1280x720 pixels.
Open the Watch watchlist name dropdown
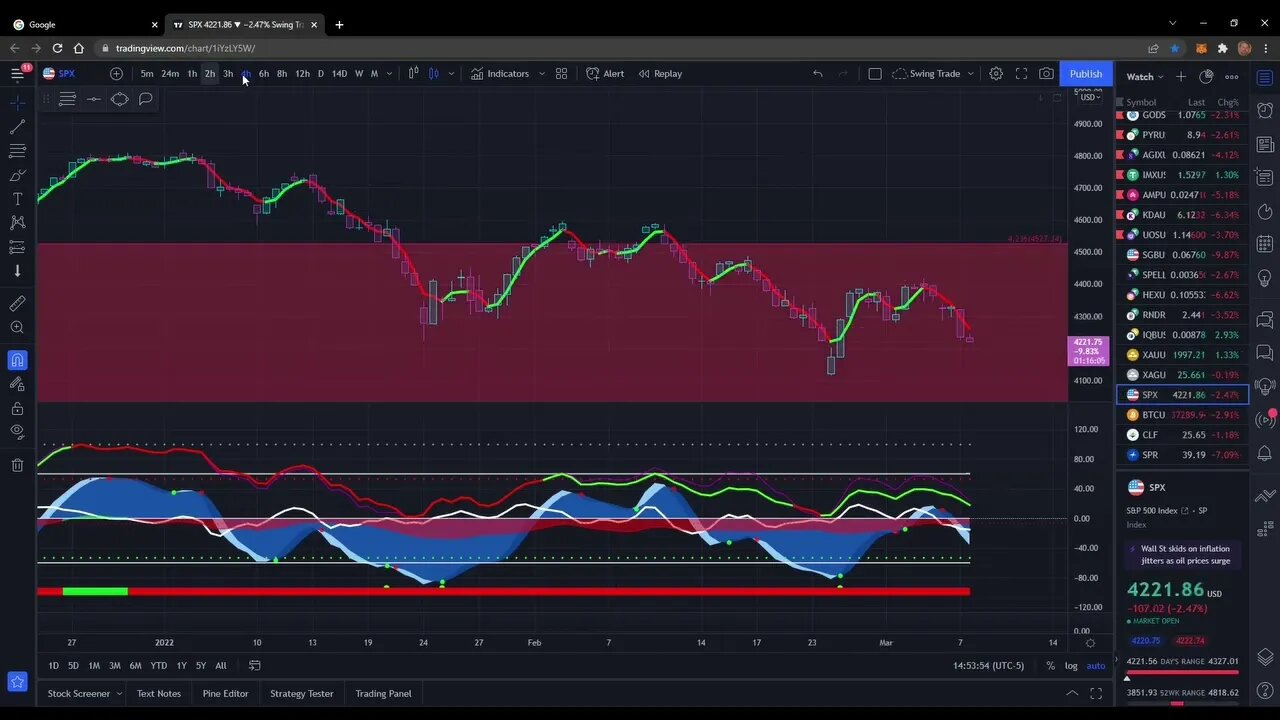[x=1144, y=76]
